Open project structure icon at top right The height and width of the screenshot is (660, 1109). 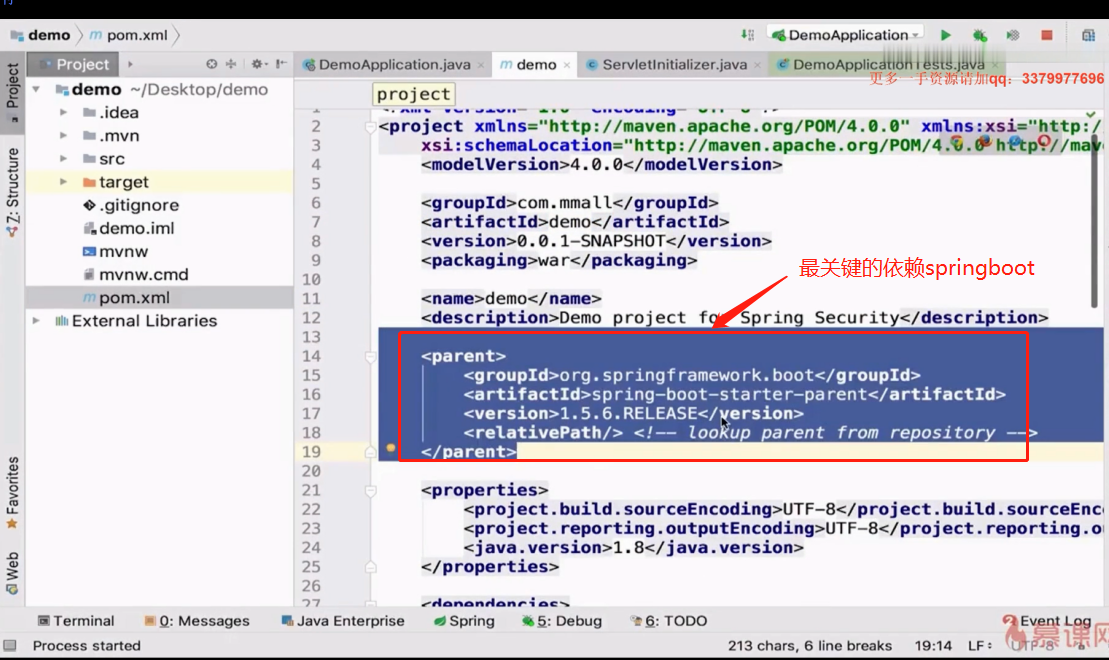pyautogui.click(x=1088, y=35)
